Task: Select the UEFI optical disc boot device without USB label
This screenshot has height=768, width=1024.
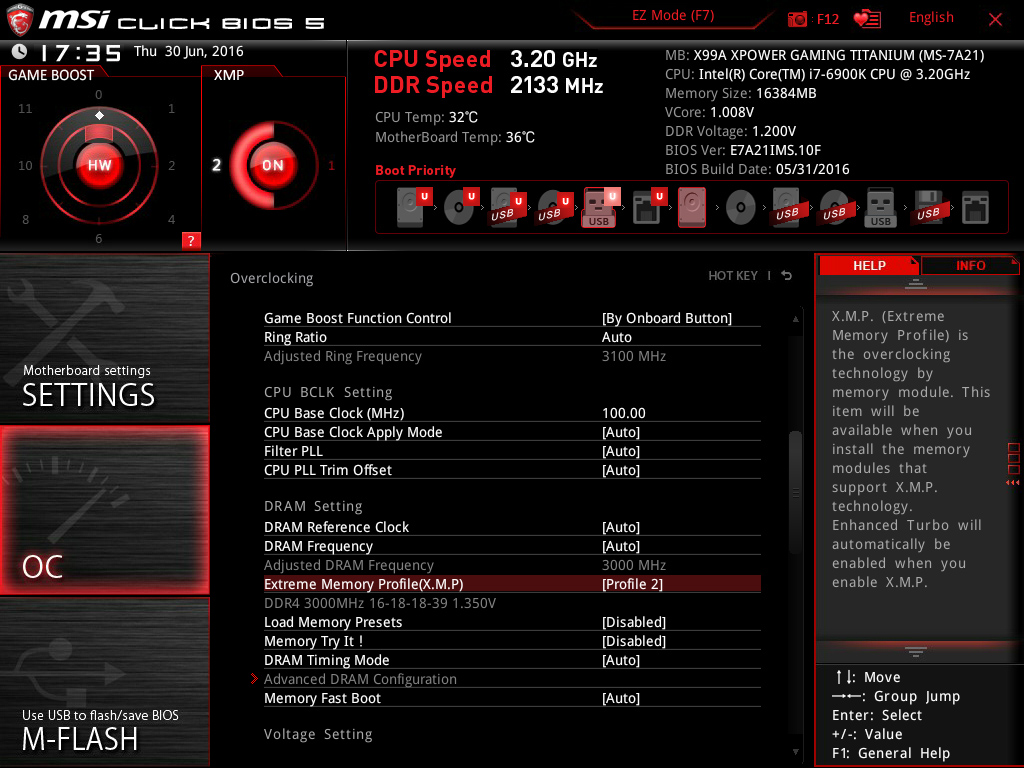Action: [460, 207]
